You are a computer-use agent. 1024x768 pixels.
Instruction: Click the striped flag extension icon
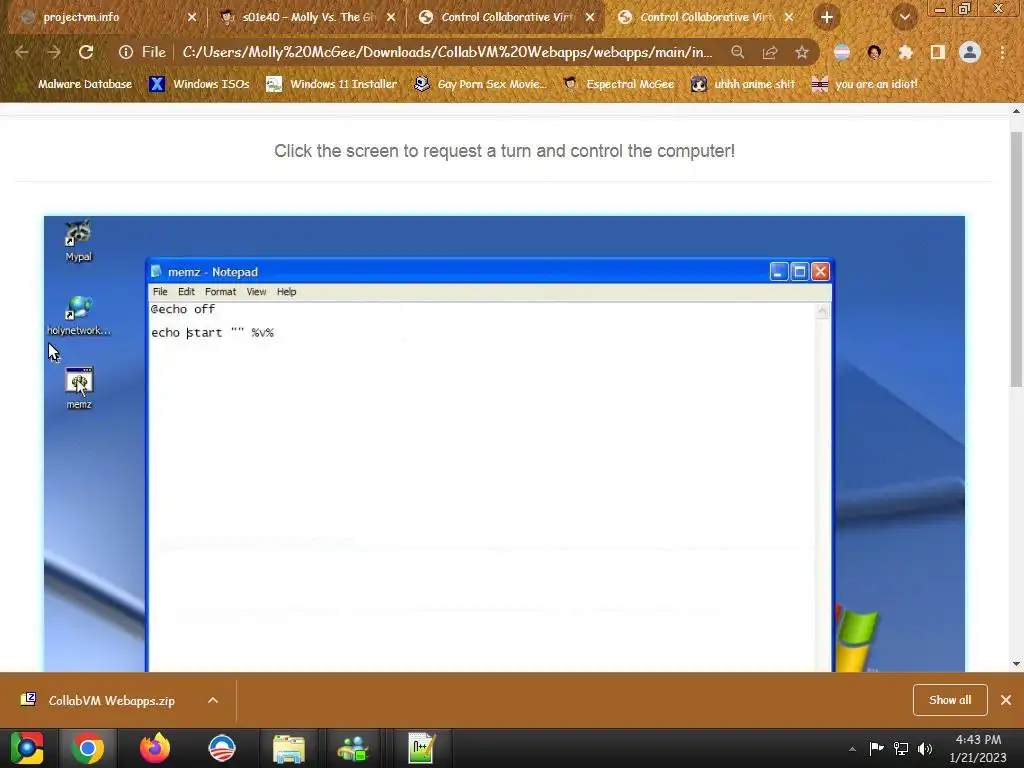(x=842, y=52)
